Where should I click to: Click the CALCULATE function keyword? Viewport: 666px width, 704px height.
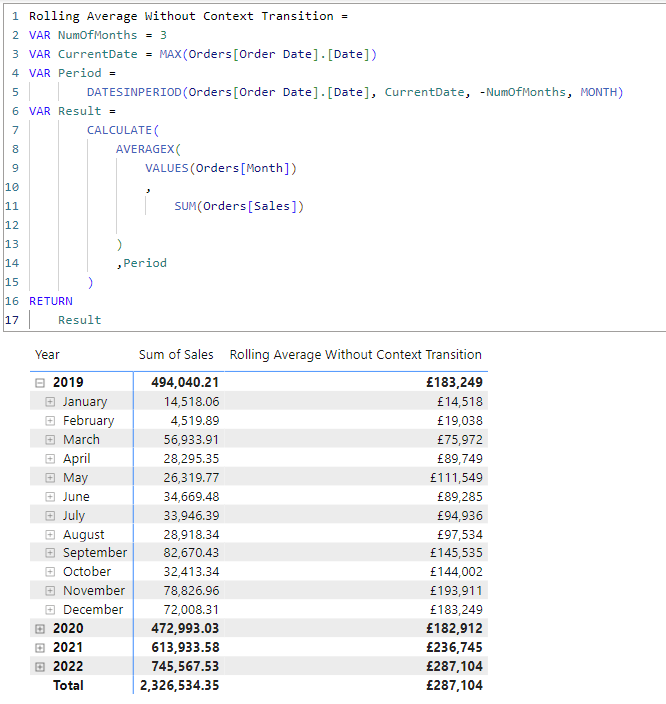(x=119, y=130)
